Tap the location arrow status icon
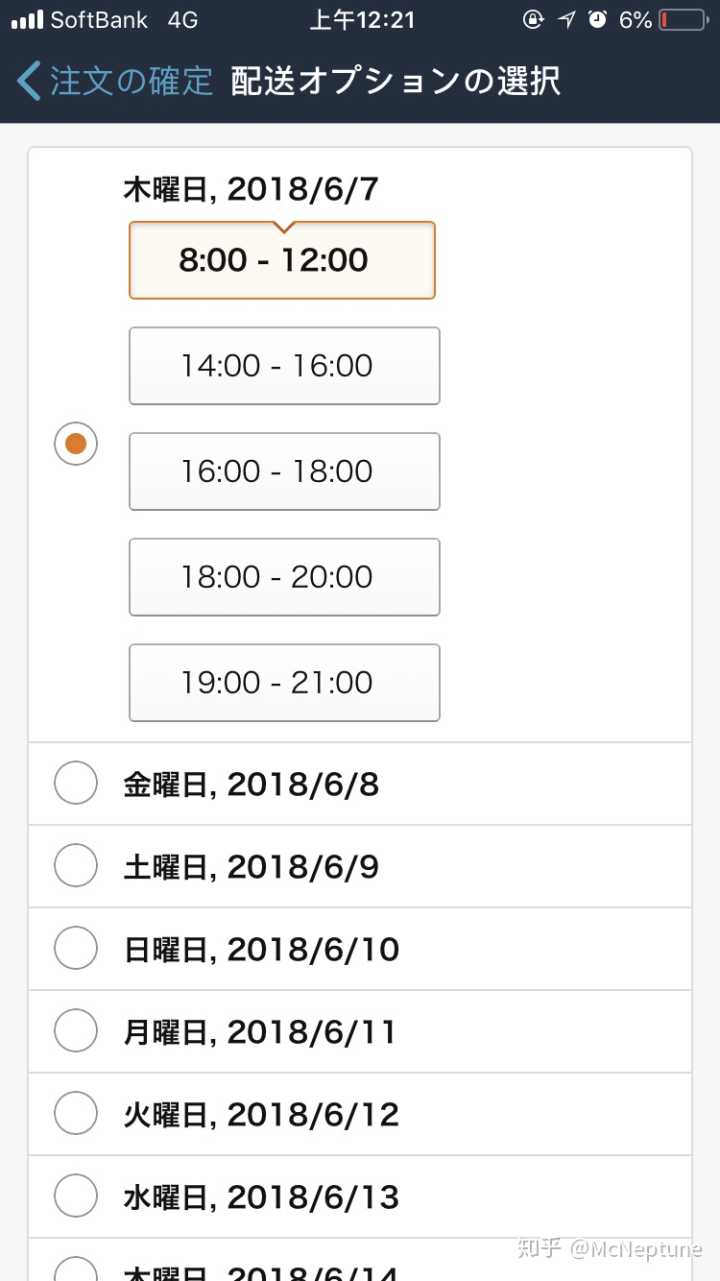 [567, 20]
